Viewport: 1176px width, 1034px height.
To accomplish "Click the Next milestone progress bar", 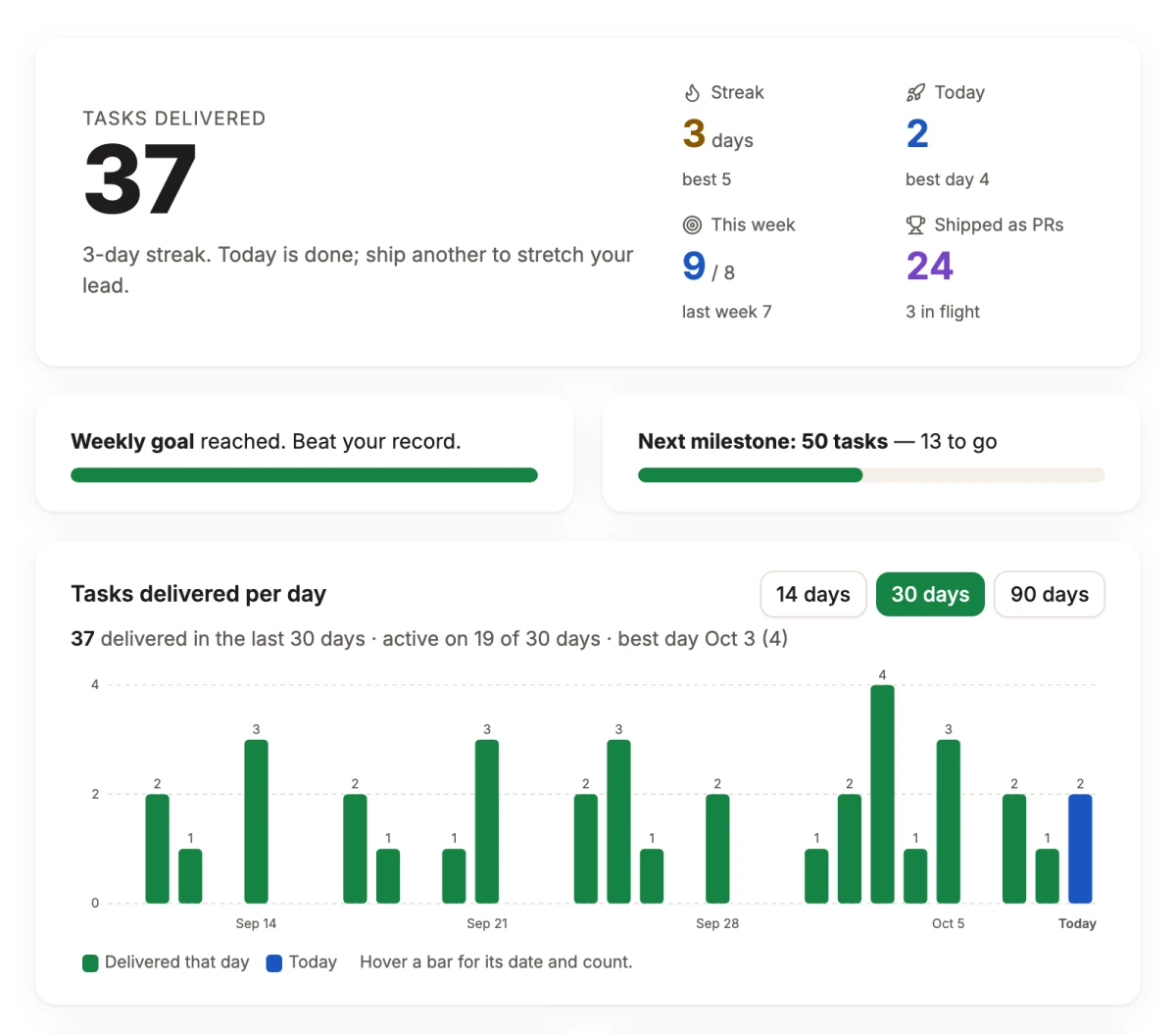I will pos(871,475).
